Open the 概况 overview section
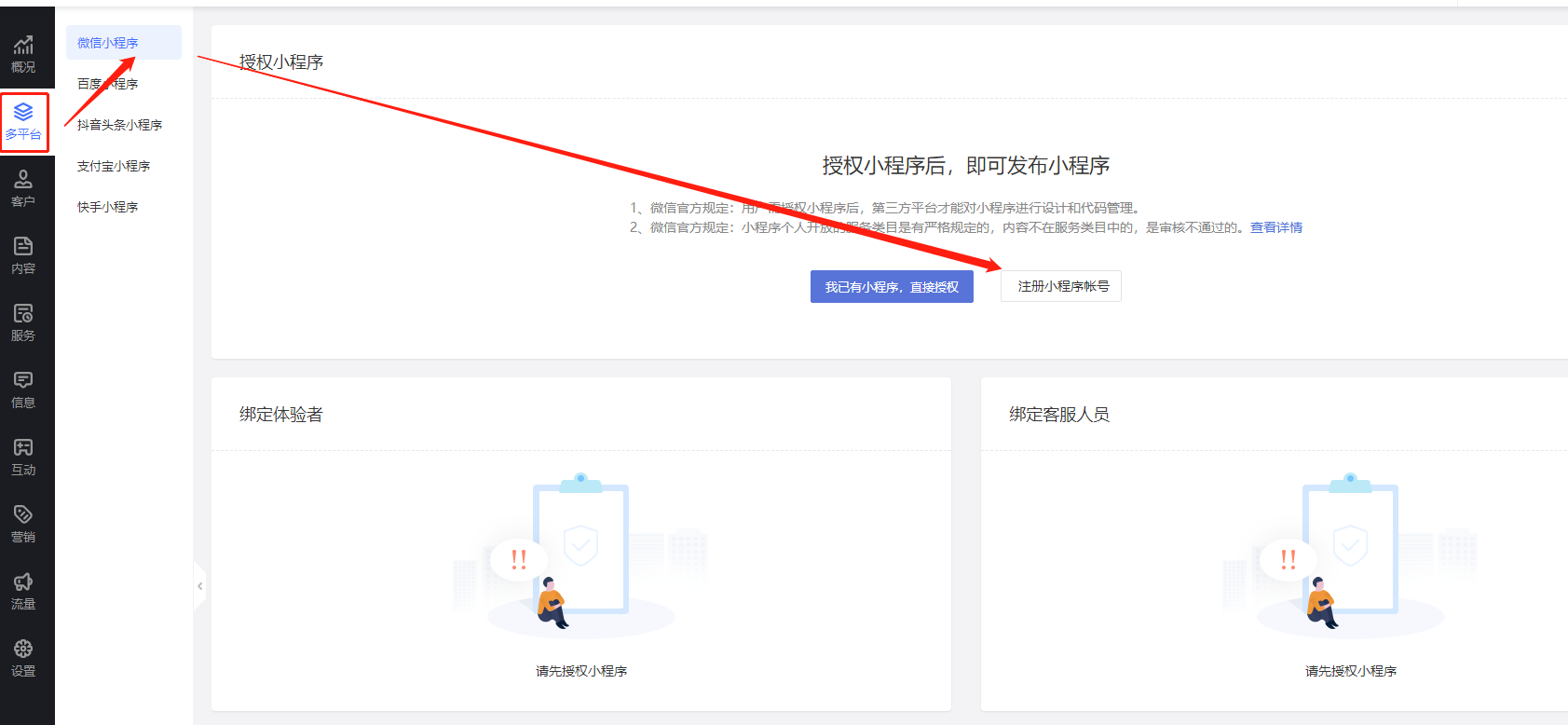This screenshot has height=725, width=1568. pos(23,54)
